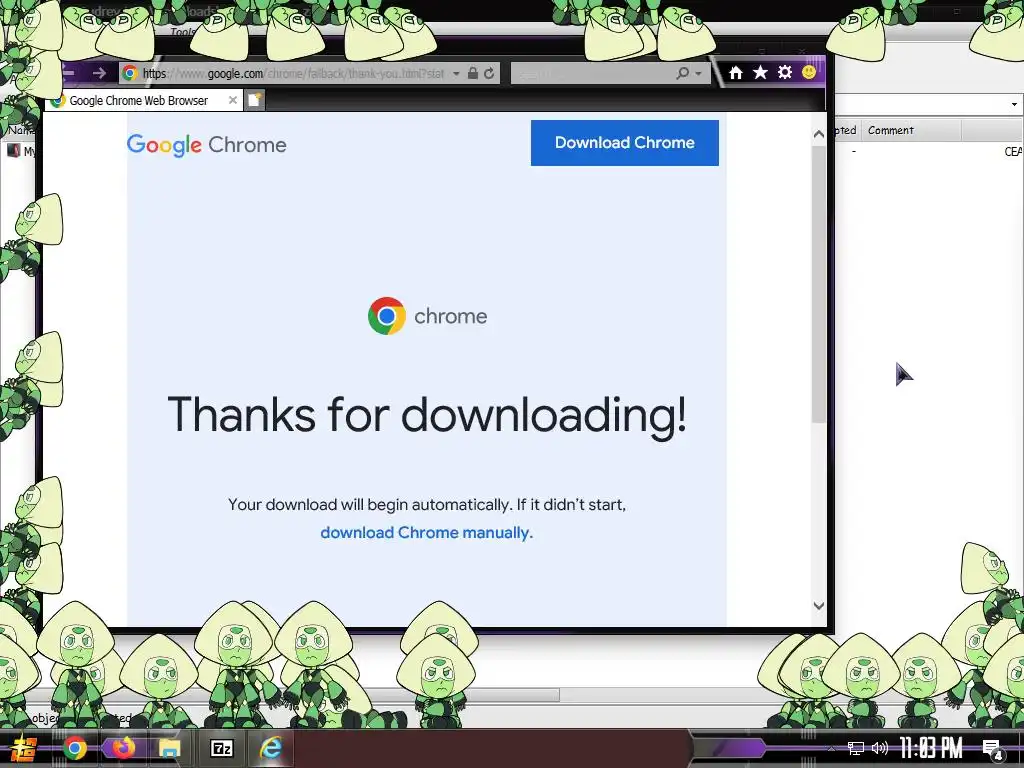Click the smiley feedback icon

[808, 72]
